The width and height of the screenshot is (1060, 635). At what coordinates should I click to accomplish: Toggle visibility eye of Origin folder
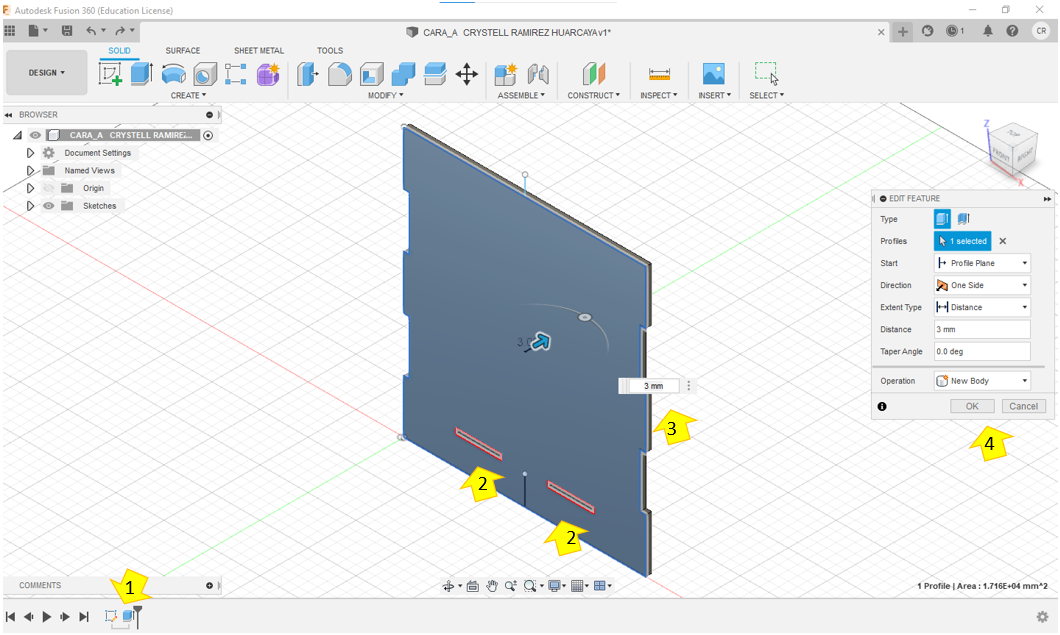pyautogui.click(x=48, y=188)
